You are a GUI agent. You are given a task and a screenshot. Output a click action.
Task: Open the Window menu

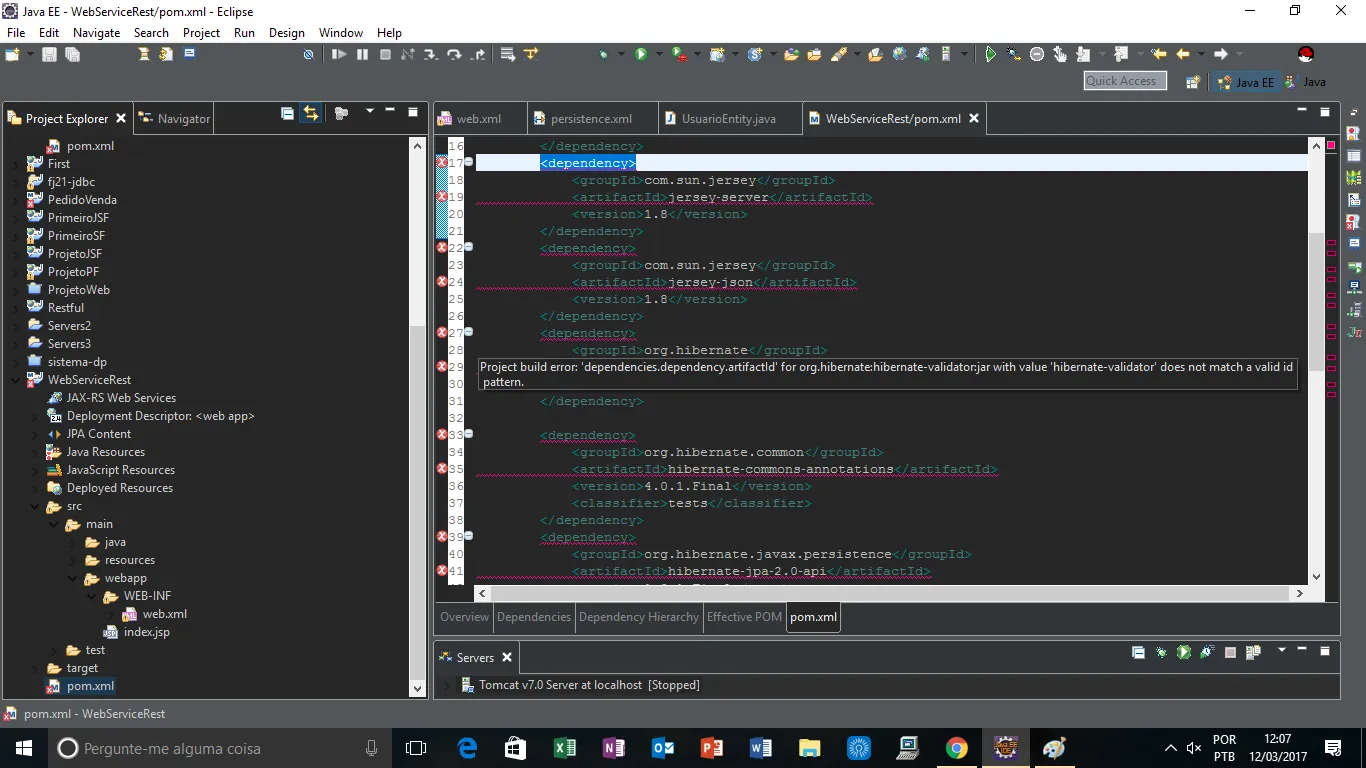point(340,32)
